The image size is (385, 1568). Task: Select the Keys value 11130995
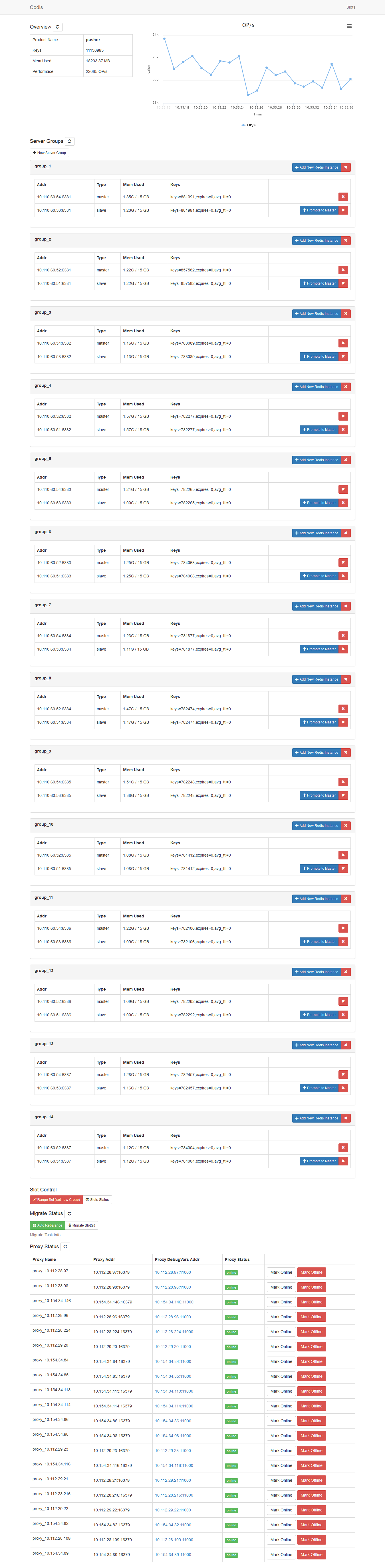(x=94, y=51)
